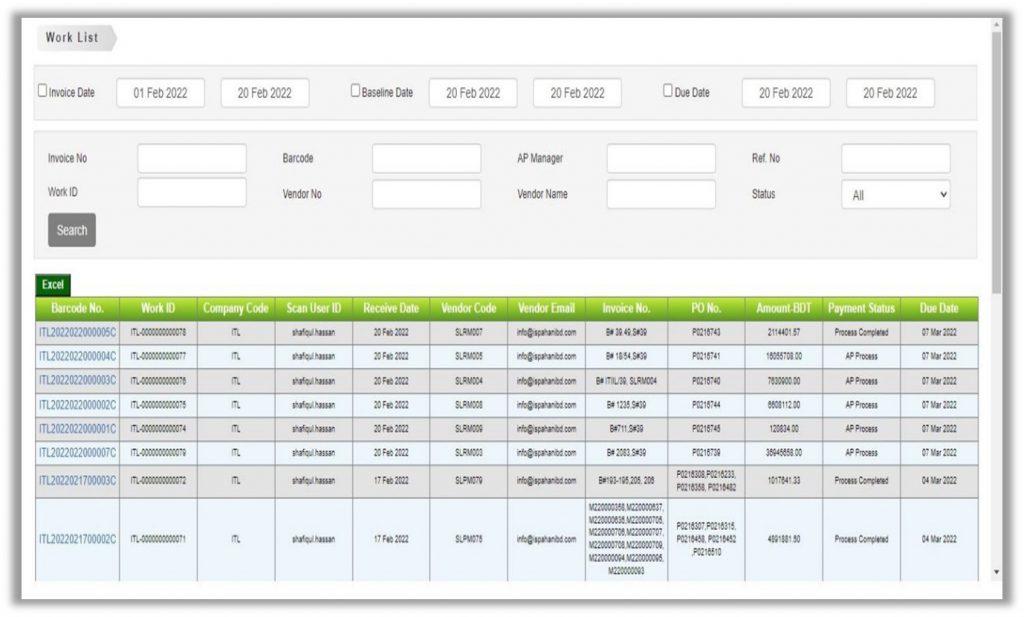Screen dimensions: 1024x617
Task: Click the Payment Status column header
Action: point(860,308)
